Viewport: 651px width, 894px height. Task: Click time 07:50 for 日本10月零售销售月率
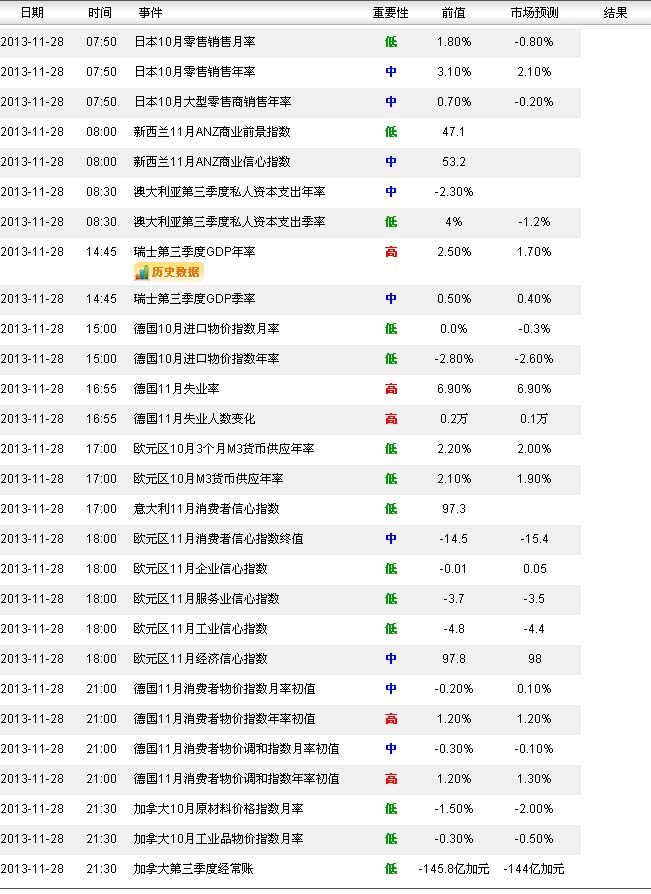(x=101, y=42)
